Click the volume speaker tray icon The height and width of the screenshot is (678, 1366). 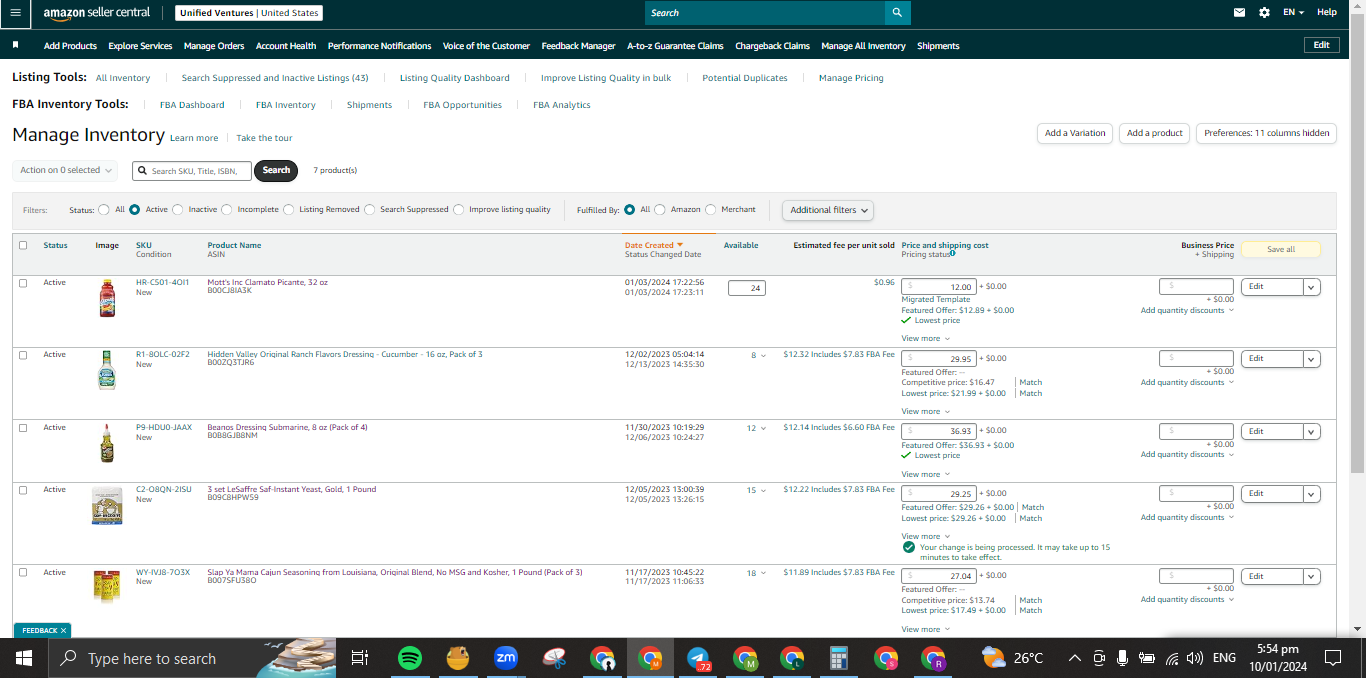point(1194,658)
